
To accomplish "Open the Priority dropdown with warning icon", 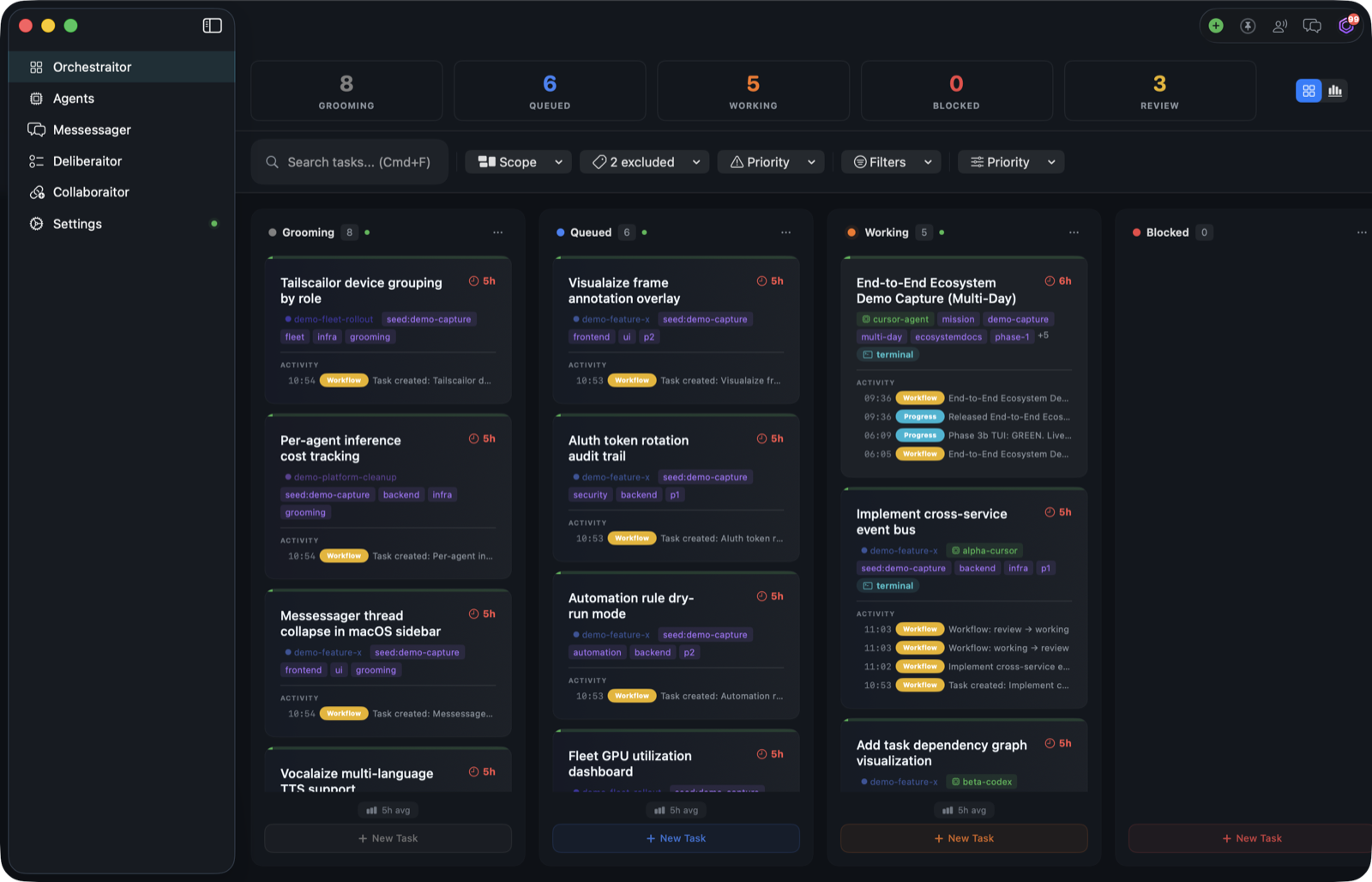I will point(771,162).
